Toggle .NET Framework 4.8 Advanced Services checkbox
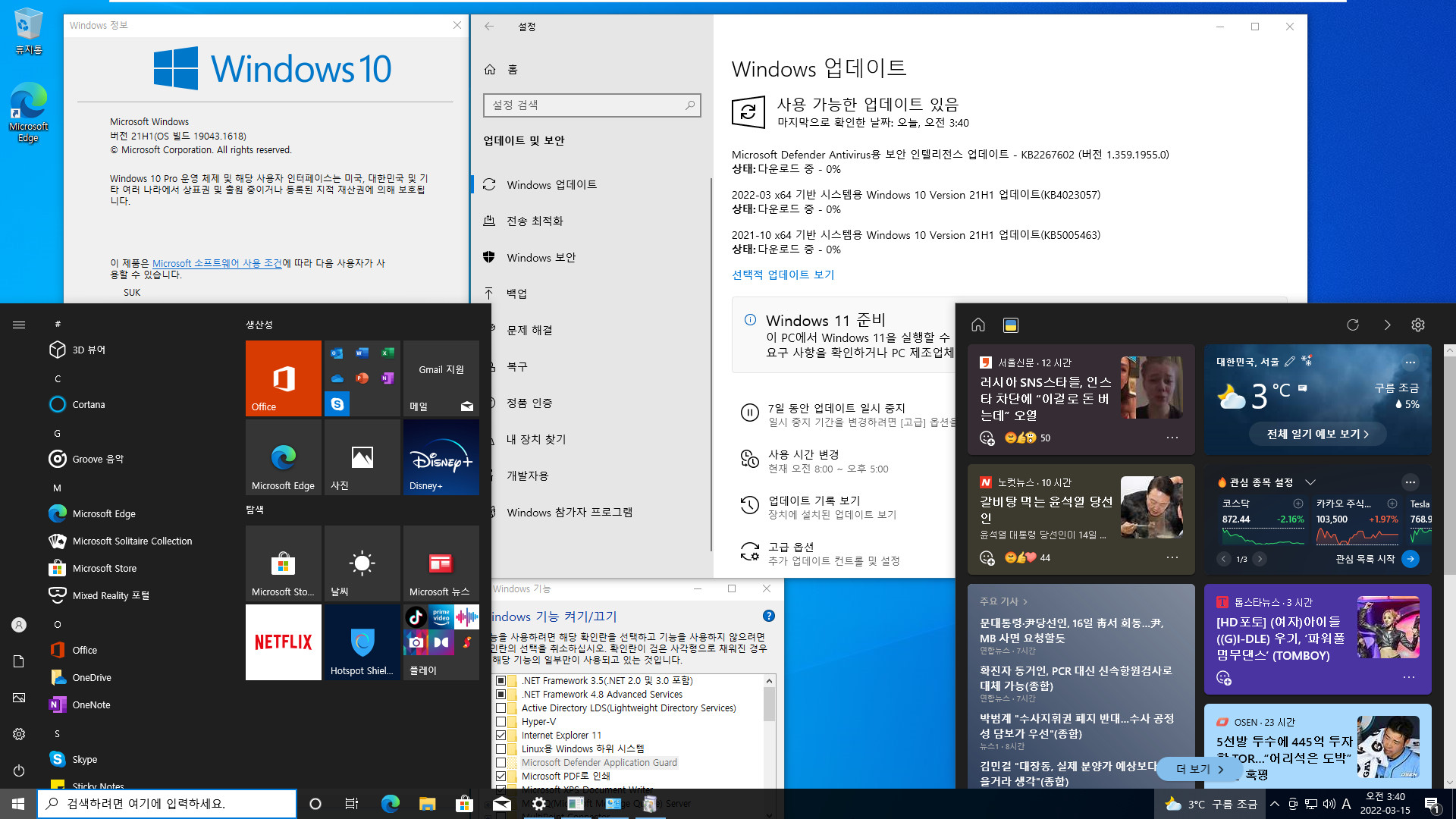Image resolution: width=1456 pixels, height=819 pixels. pos(500,694)
